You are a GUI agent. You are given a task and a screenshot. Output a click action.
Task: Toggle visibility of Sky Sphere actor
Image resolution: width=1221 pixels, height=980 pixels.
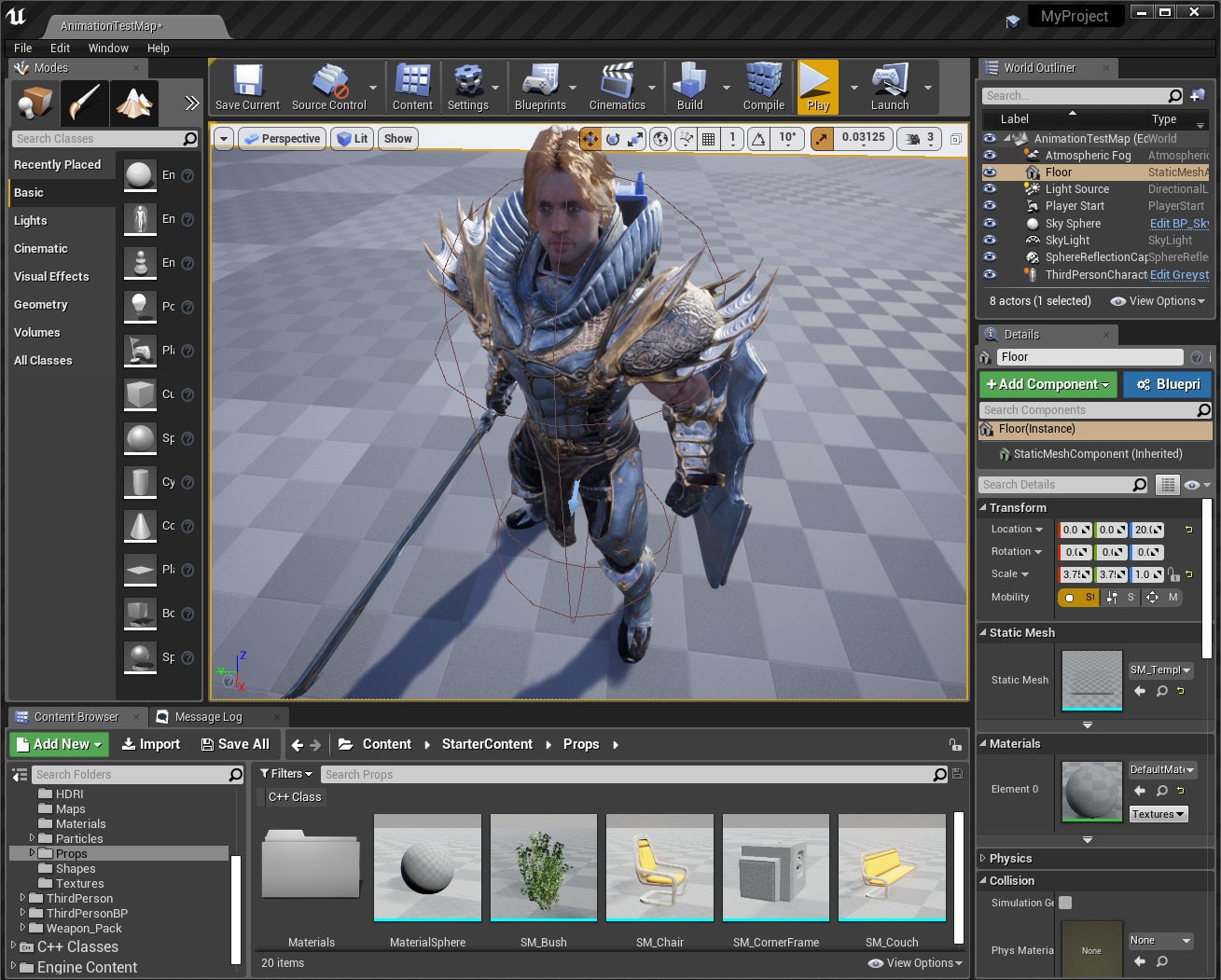990,224
